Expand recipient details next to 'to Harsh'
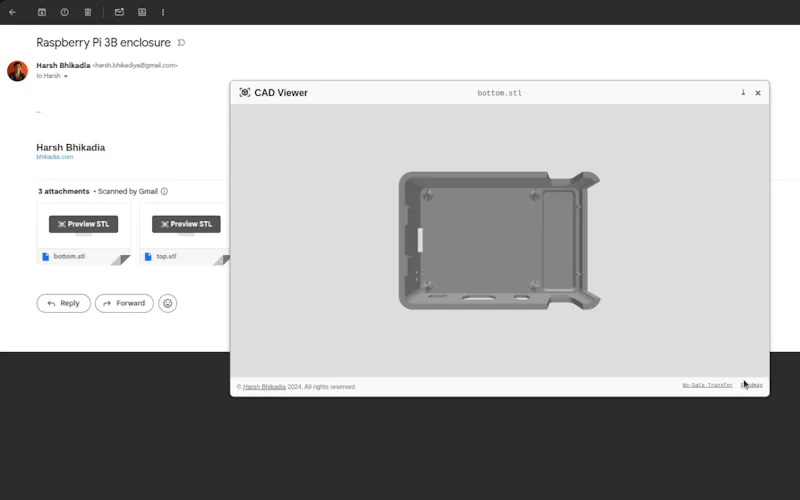Screen dimensions: 800x500 (x=65, y=76)
